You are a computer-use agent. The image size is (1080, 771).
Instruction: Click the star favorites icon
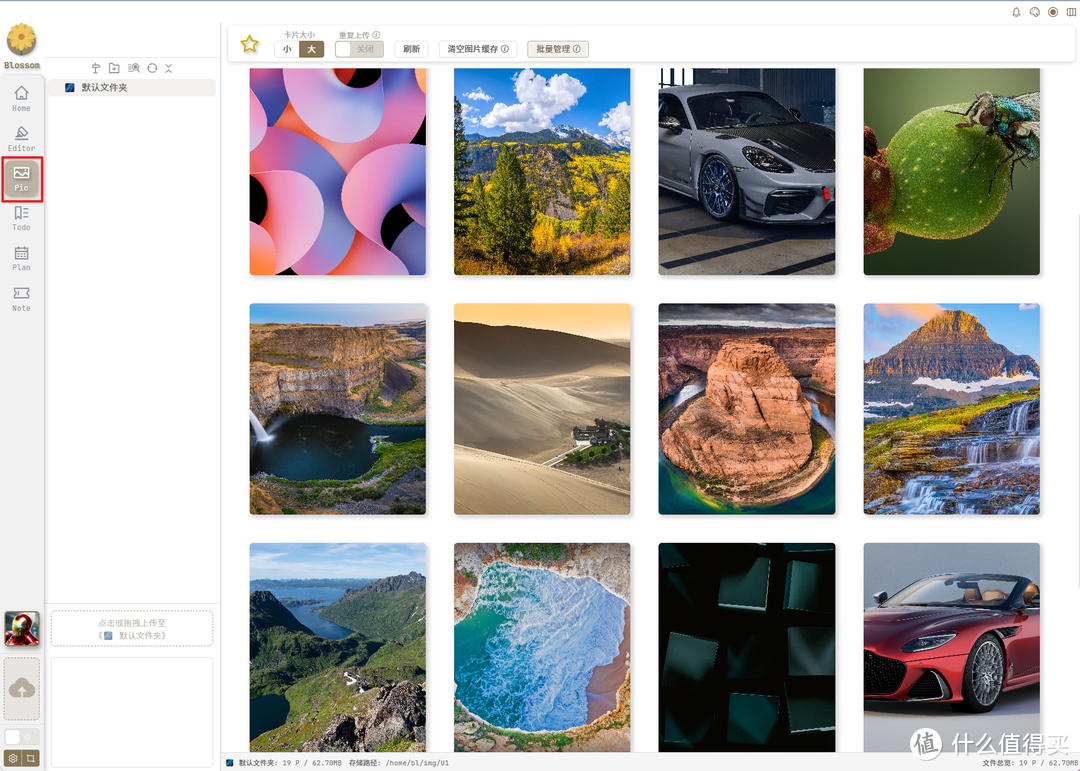coord(250,45)
